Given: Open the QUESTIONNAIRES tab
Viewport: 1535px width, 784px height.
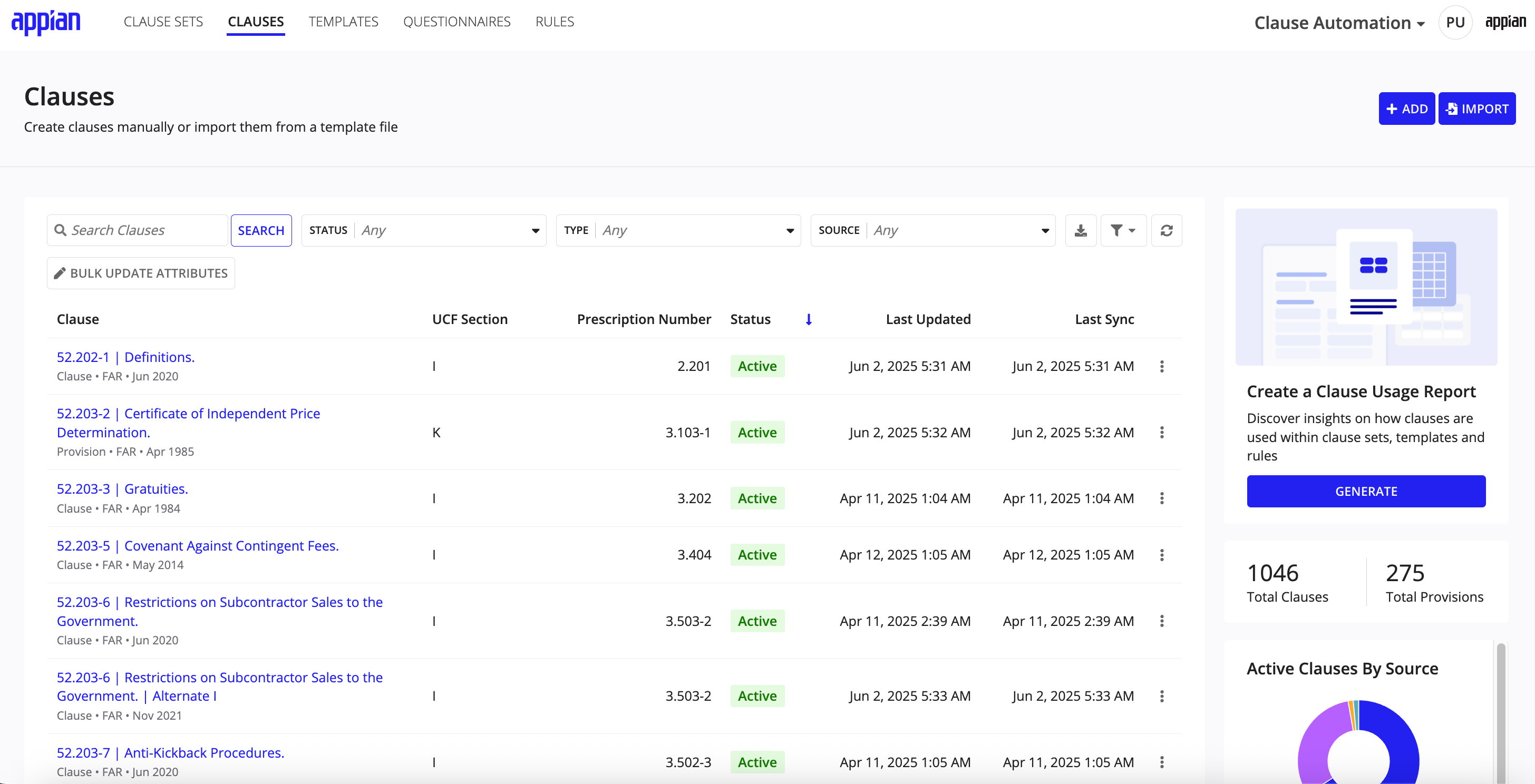Looking at the screenshot, I should pos(456,22).
